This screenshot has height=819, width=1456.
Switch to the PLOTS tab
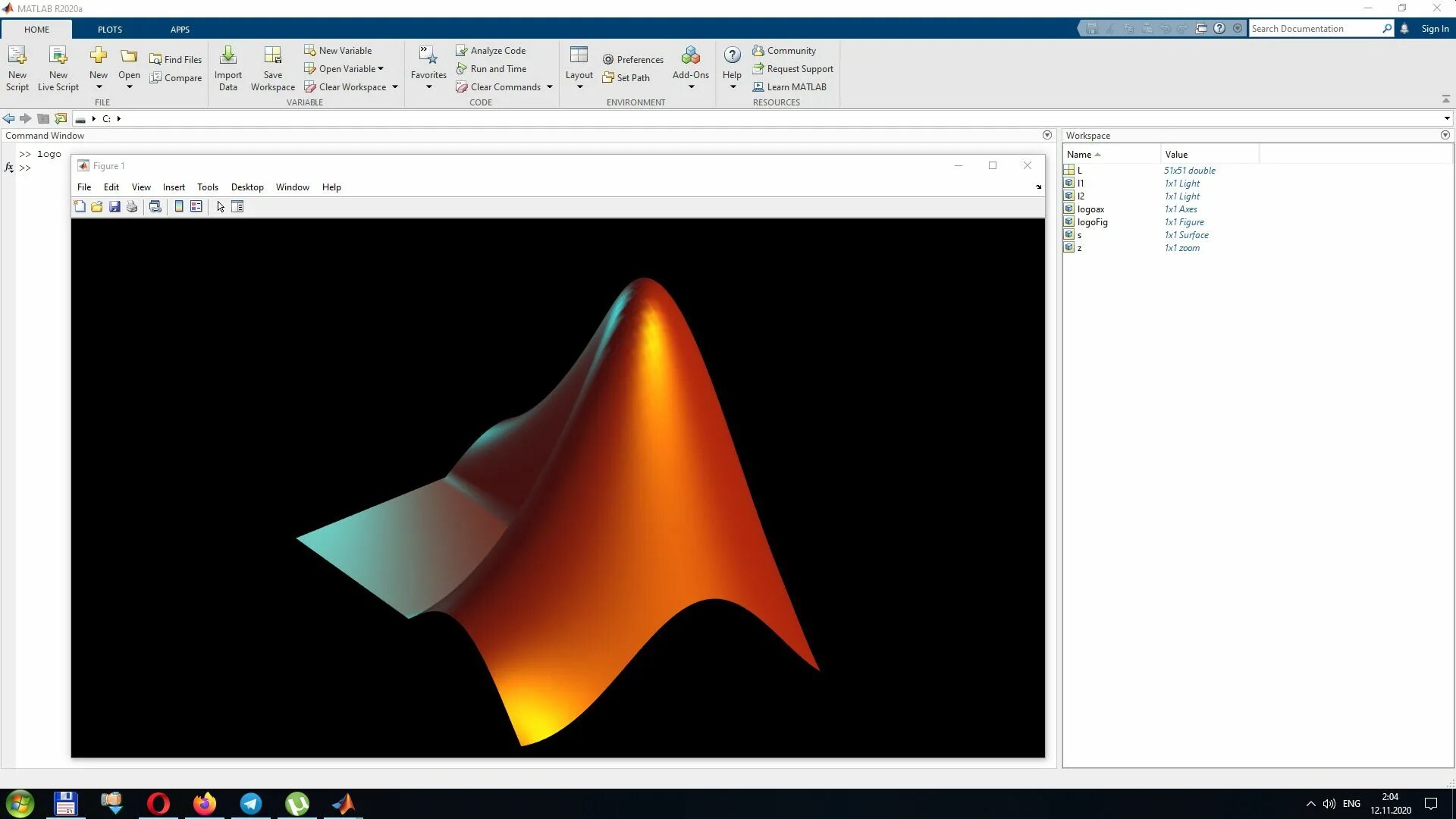pyautogui.click(x=109, y=30)
